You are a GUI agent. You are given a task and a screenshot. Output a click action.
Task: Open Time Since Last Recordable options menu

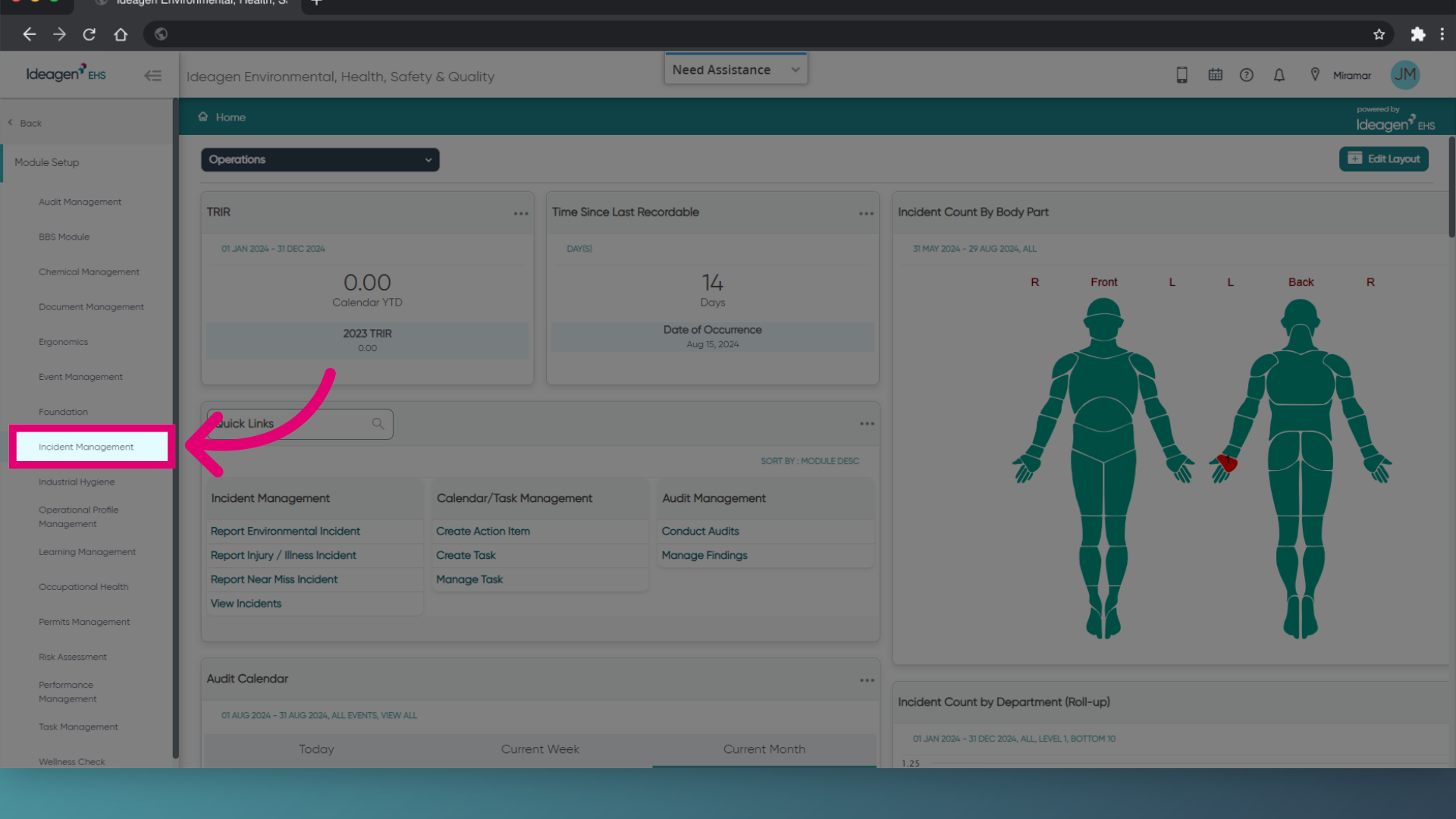[867, 214]
